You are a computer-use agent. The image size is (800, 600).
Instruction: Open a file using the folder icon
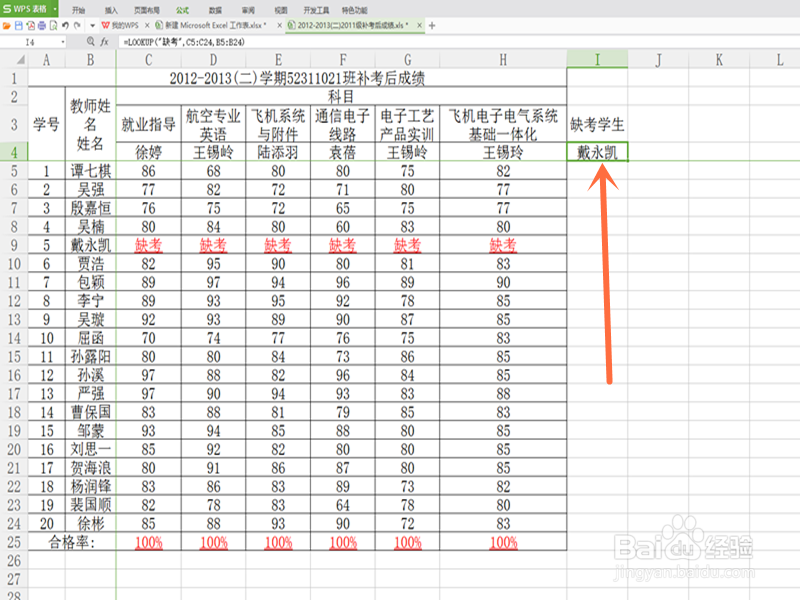coord(7,24)
